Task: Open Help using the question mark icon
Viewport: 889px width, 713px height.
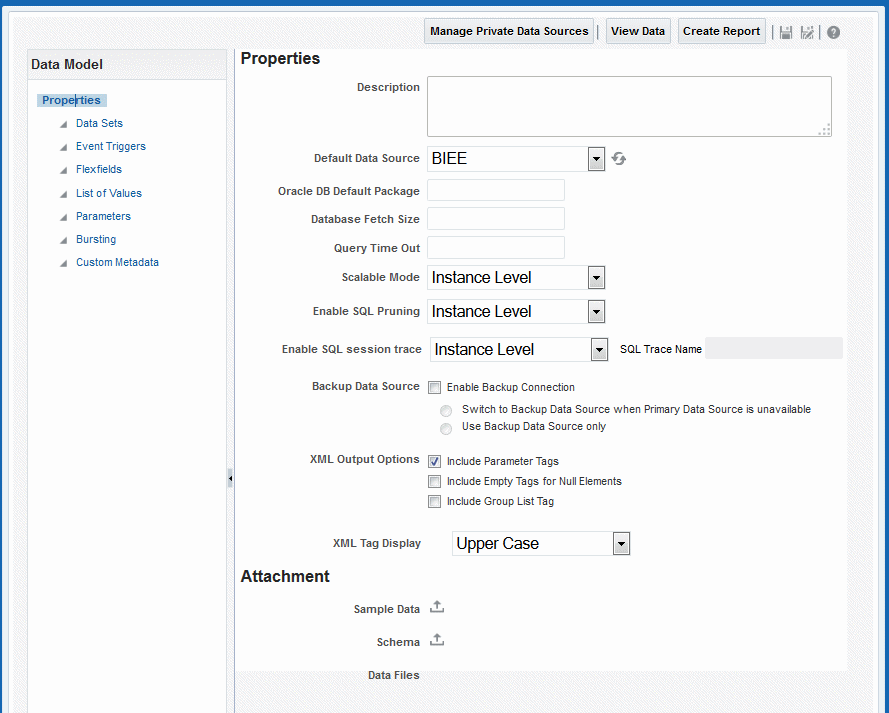Action: point(833,31)
